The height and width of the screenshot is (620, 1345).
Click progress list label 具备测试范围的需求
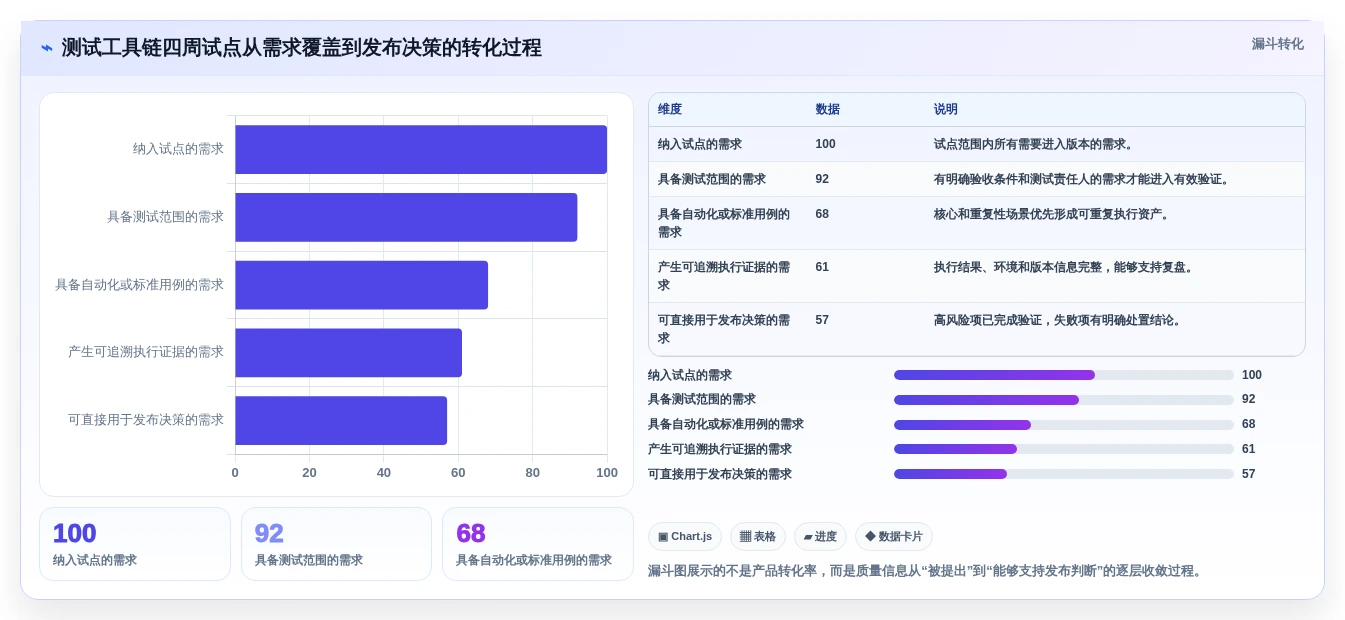click(x=702, y=400)
